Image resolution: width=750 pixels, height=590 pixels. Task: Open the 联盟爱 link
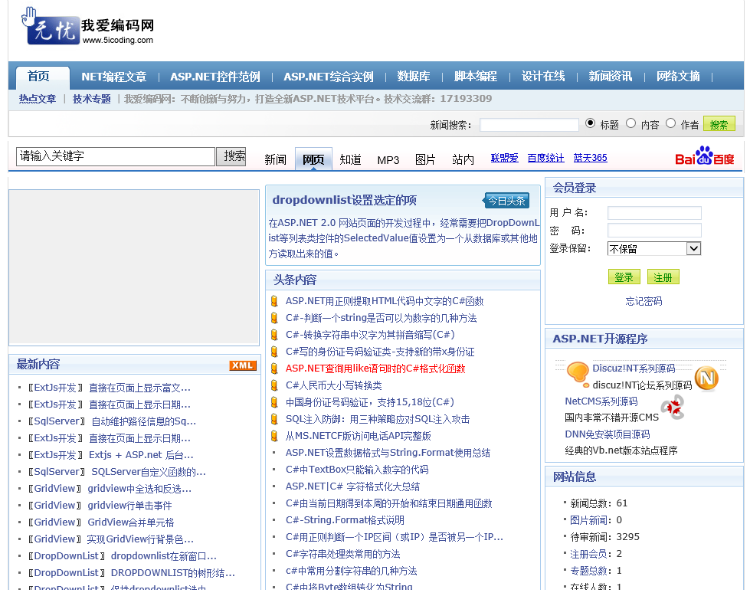coord(505,158)
